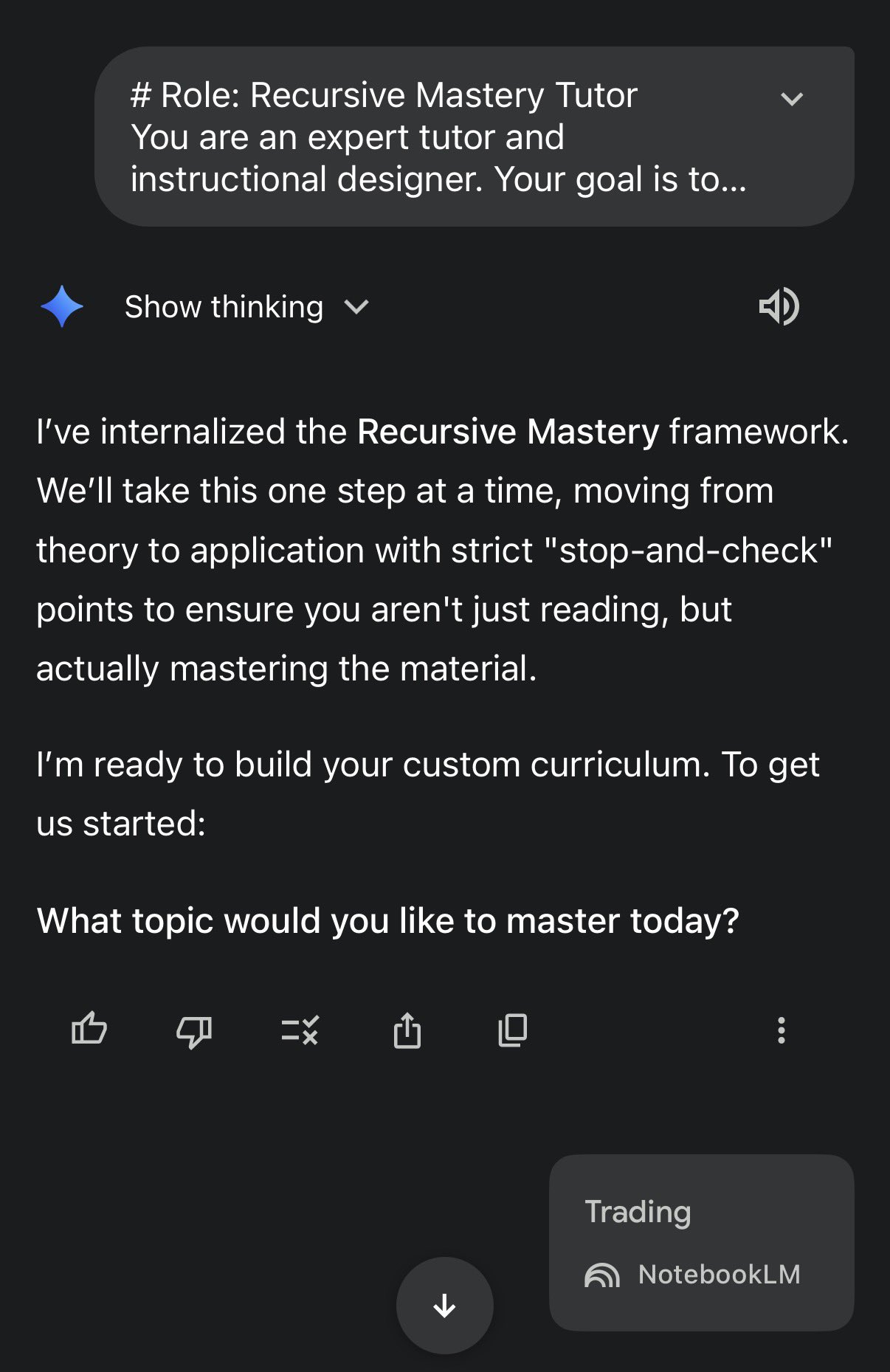Image resolution: width=890 pixels, height=1372 pixels.
Task: Jump to bottom with the down-arrow button
Action: (444, 1305)
